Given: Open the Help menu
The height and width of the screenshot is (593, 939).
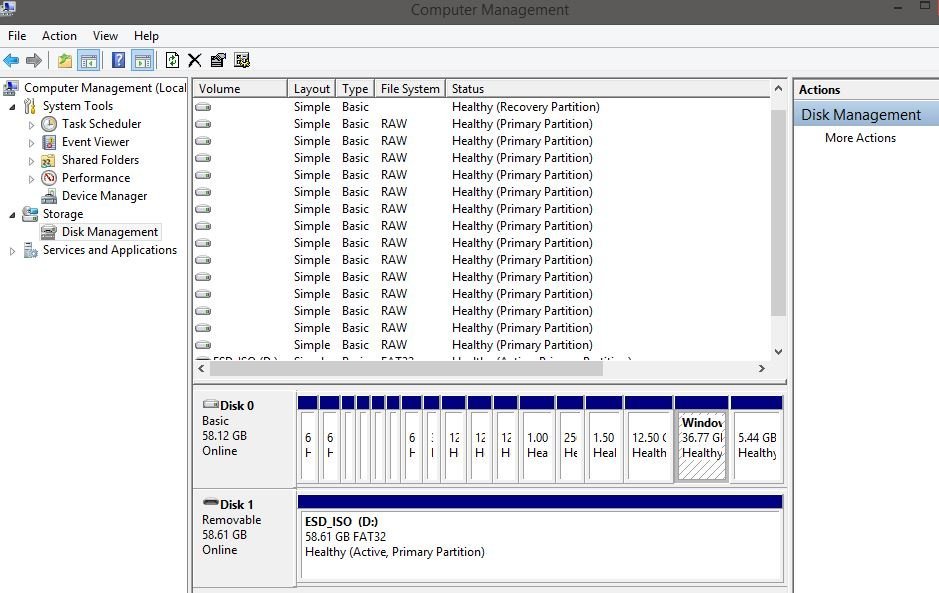Looking at the screenshot, I should (146, 36).
